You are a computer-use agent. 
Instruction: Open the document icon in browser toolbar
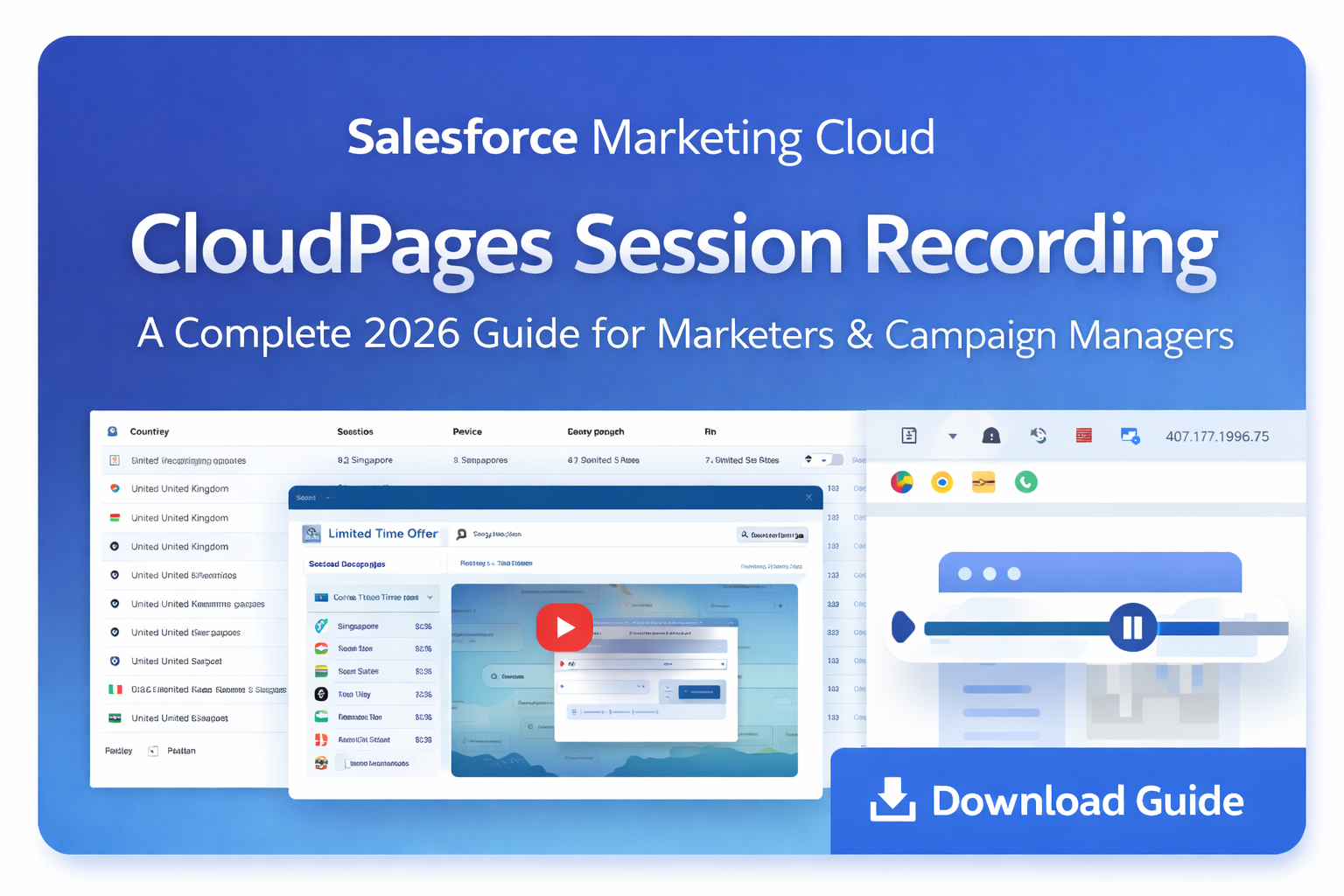[x=909, y=436]
